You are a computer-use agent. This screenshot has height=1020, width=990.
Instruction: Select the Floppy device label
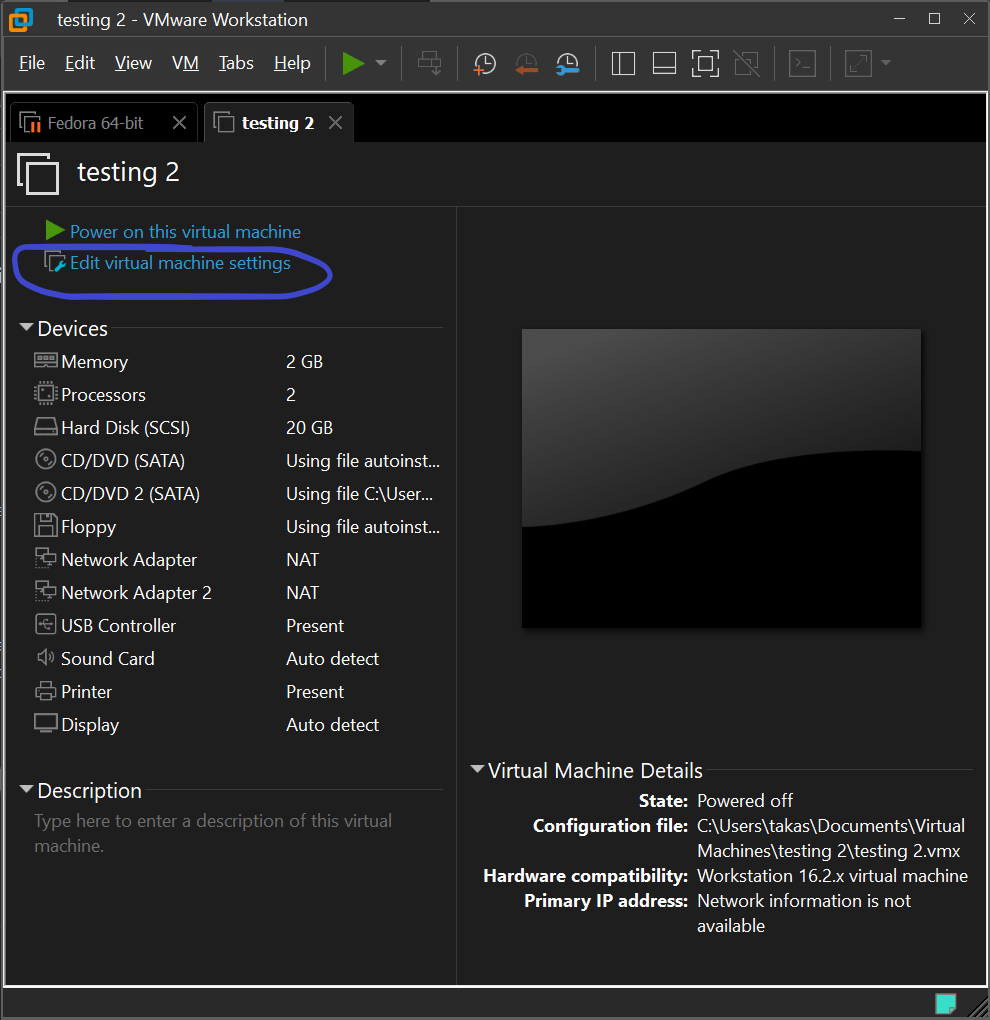point(88,527)
